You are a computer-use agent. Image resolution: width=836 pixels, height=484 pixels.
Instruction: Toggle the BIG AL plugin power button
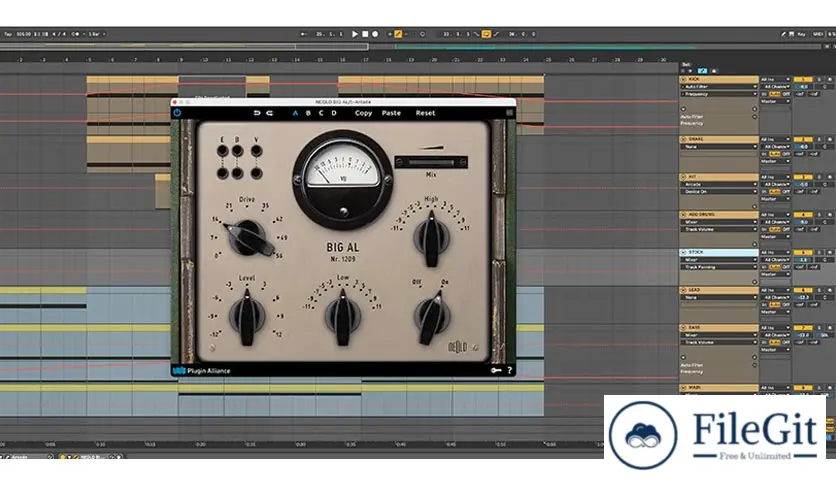click(x=177, y=113)
